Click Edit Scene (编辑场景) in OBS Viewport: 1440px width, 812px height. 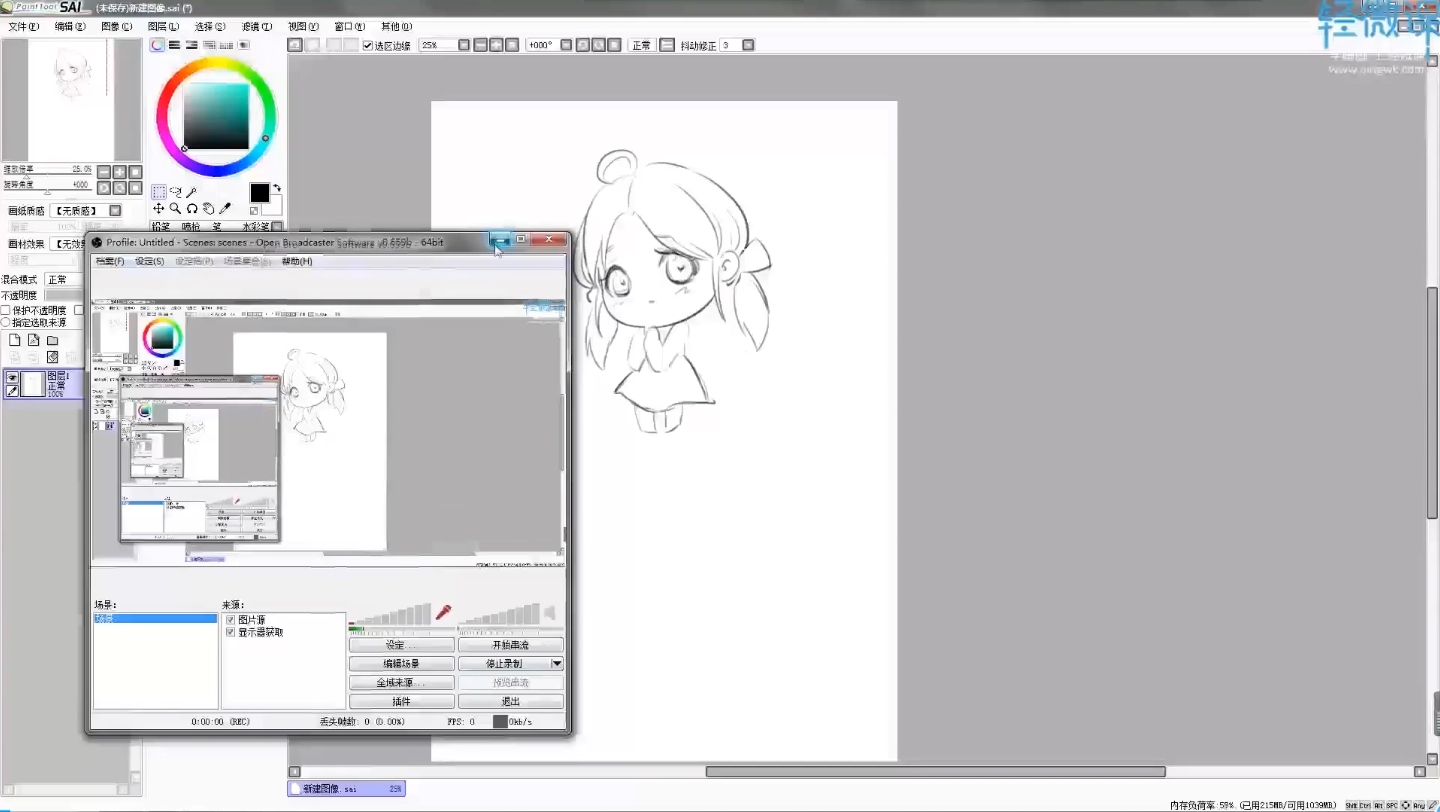point(401,664)
